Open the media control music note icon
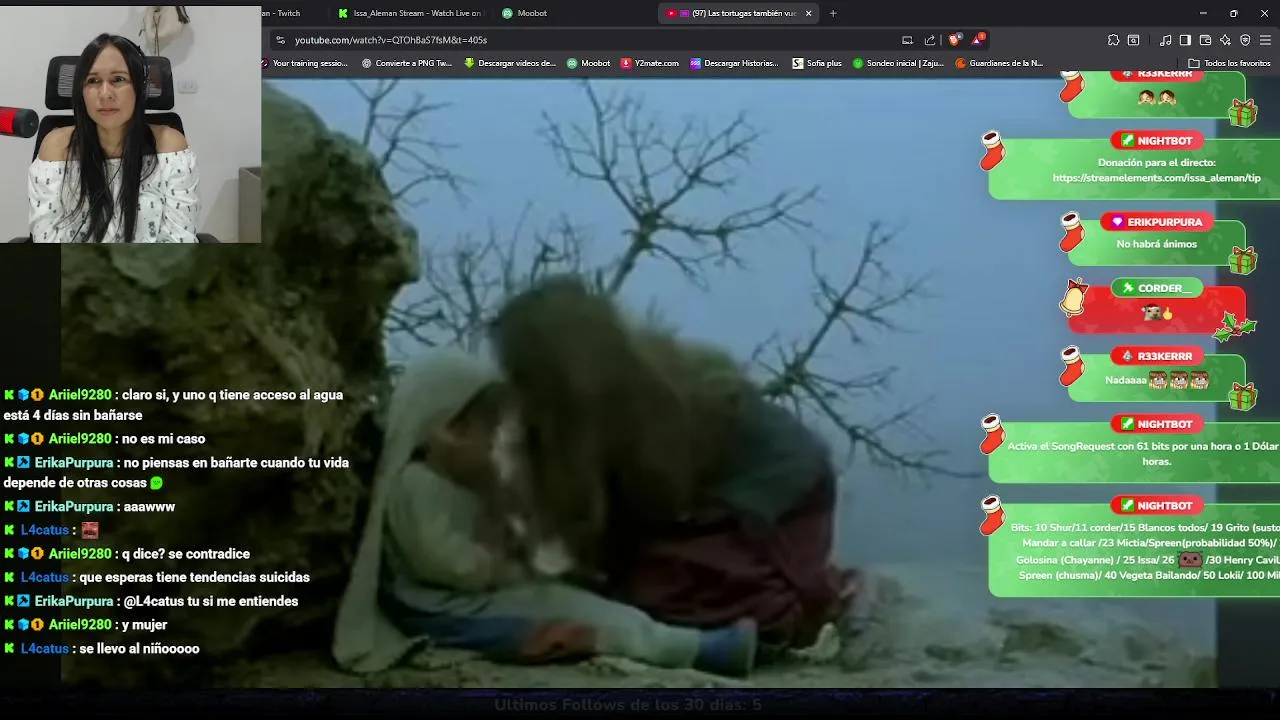Image resolution: width=1280 pixels, height=720 pixels. click(x=1165, y=40)
